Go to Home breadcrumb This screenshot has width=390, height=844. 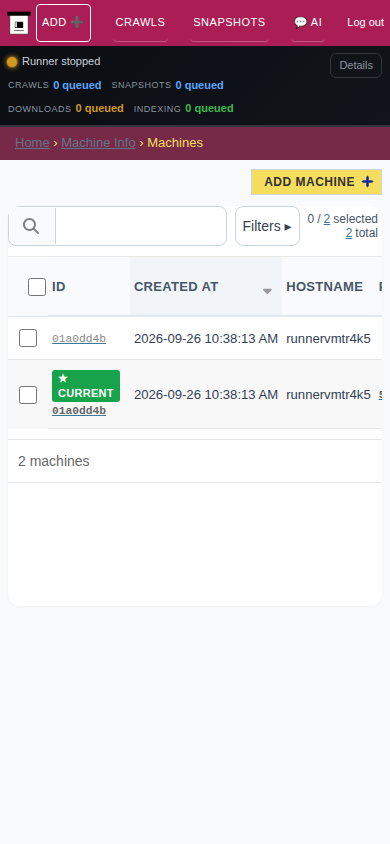pyautogui.click(x=32, y=143)
